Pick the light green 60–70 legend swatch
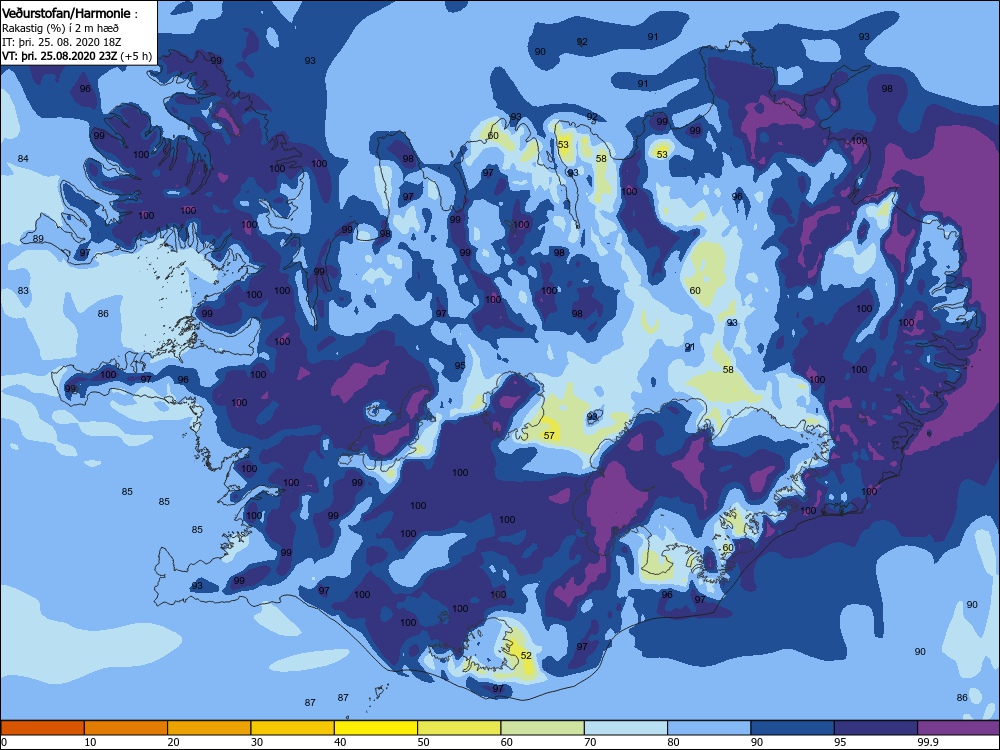The height and width of the screenshot is (750, 1000). tap(543, 728)
